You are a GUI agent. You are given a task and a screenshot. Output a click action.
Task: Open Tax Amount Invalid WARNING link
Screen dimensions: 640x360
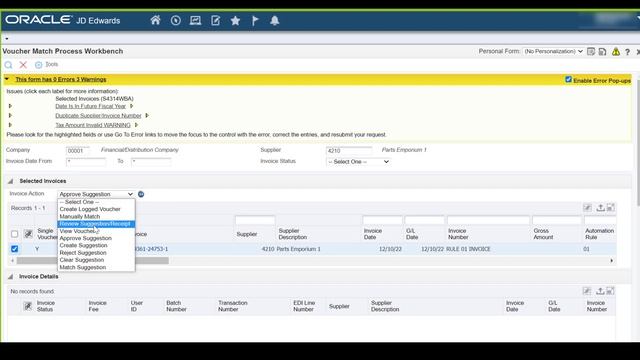coord(93,125)
